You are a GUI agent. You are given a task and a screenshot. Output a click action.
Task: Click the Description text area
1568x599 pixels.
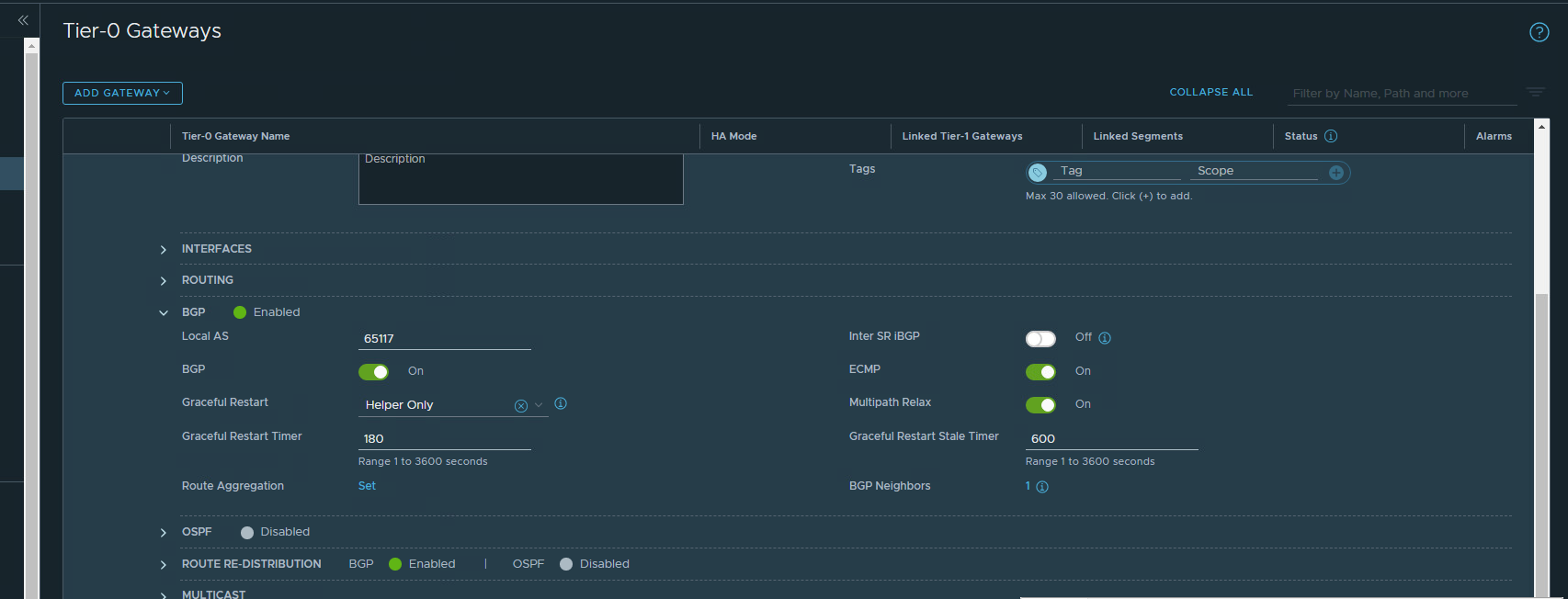521,178
